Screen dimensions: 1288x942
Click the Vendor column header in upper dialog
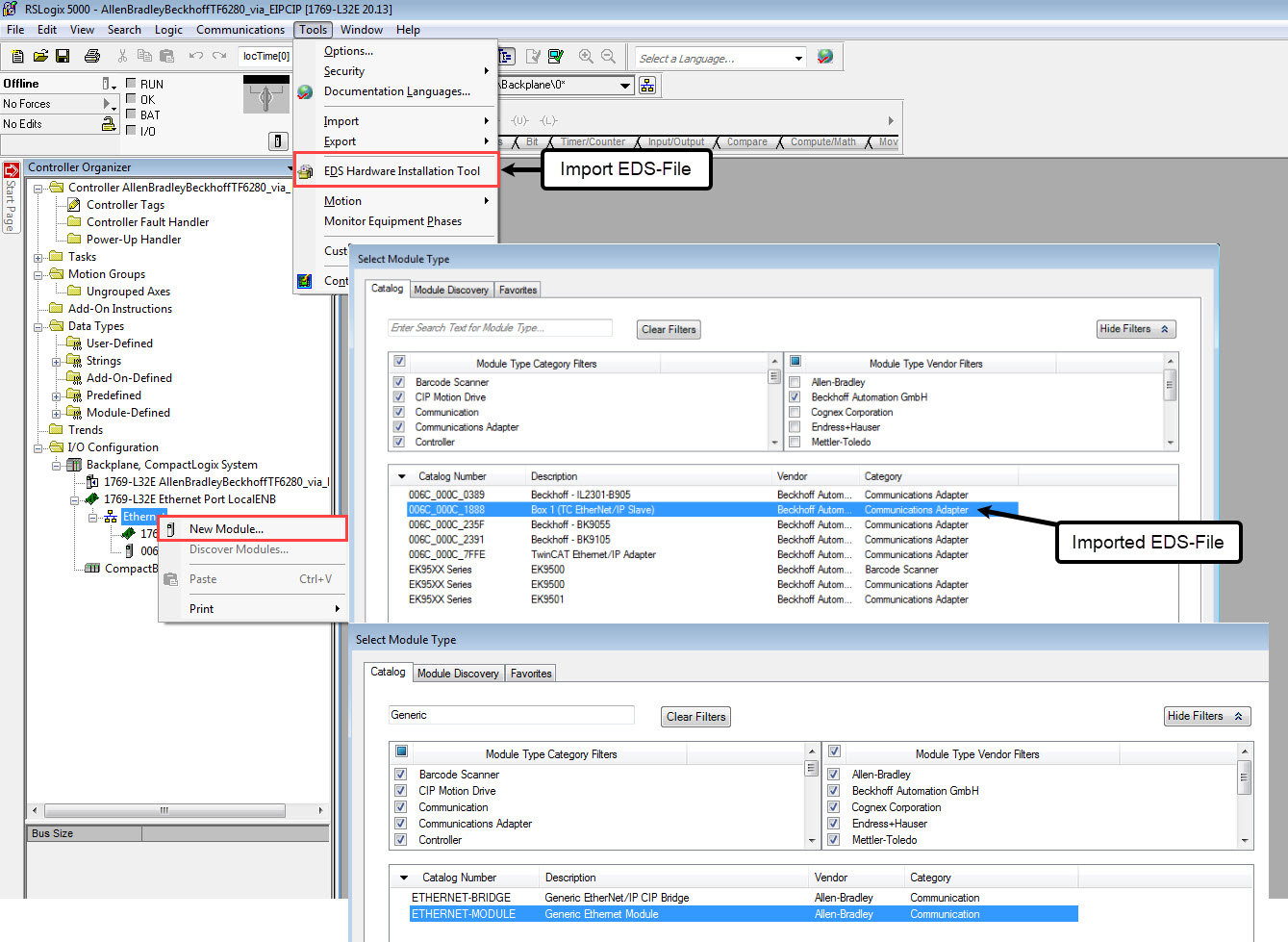click(793, 476)
